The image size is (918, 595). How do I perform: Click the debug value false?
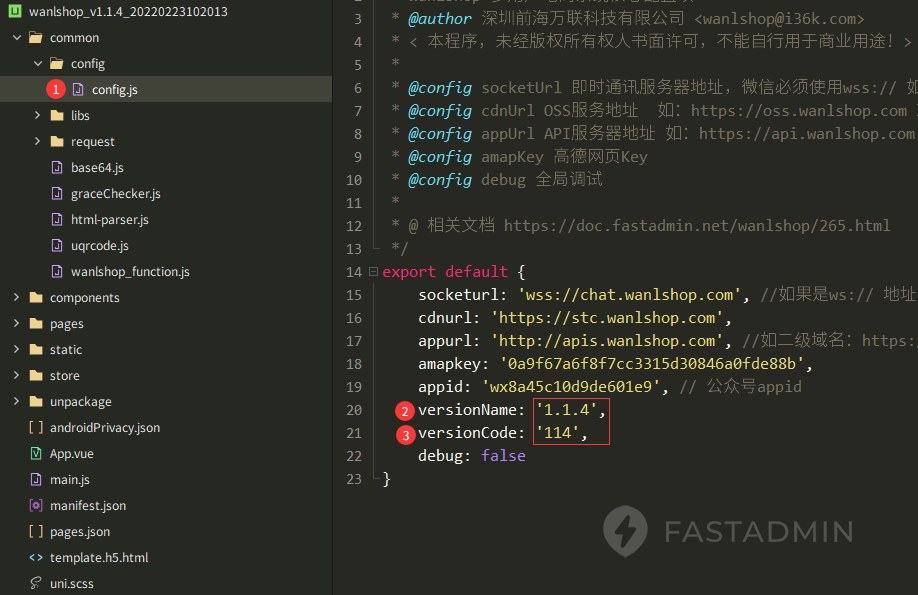point(503,456)
